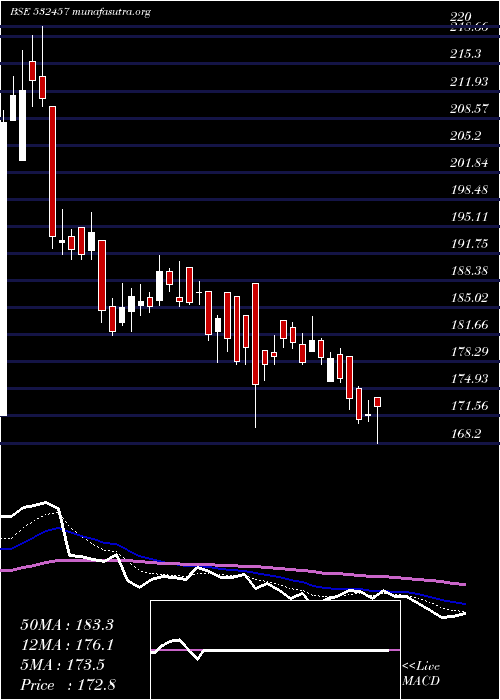Click the tall red candle falling to 193

pyautogui.click(x=52, y=171)
